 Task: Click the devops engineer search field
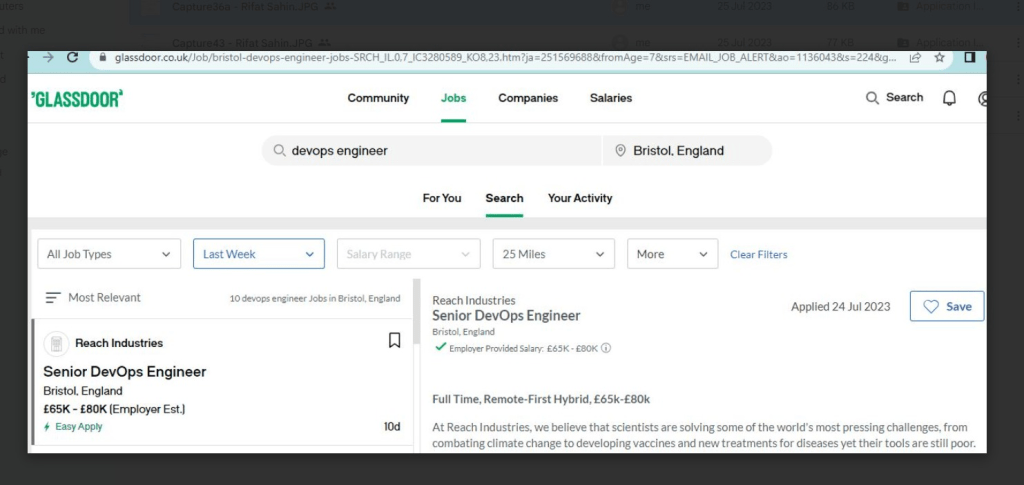[x=432, y=151]
